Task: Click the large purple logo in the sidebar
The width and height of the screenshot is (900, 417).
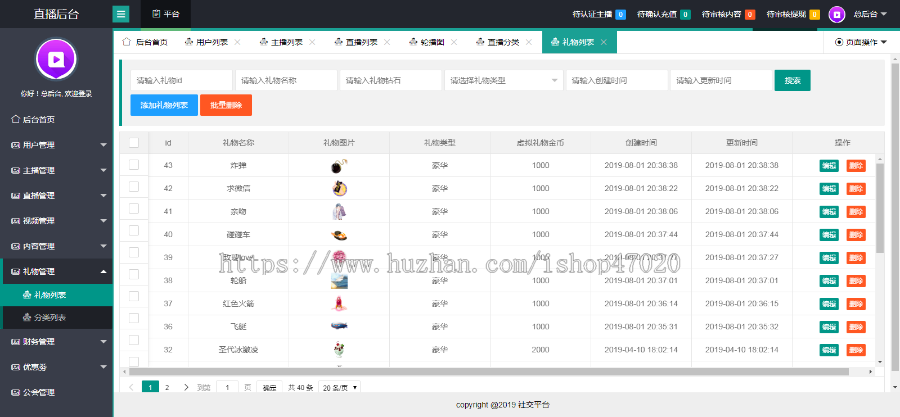Action: click(56, 59)
